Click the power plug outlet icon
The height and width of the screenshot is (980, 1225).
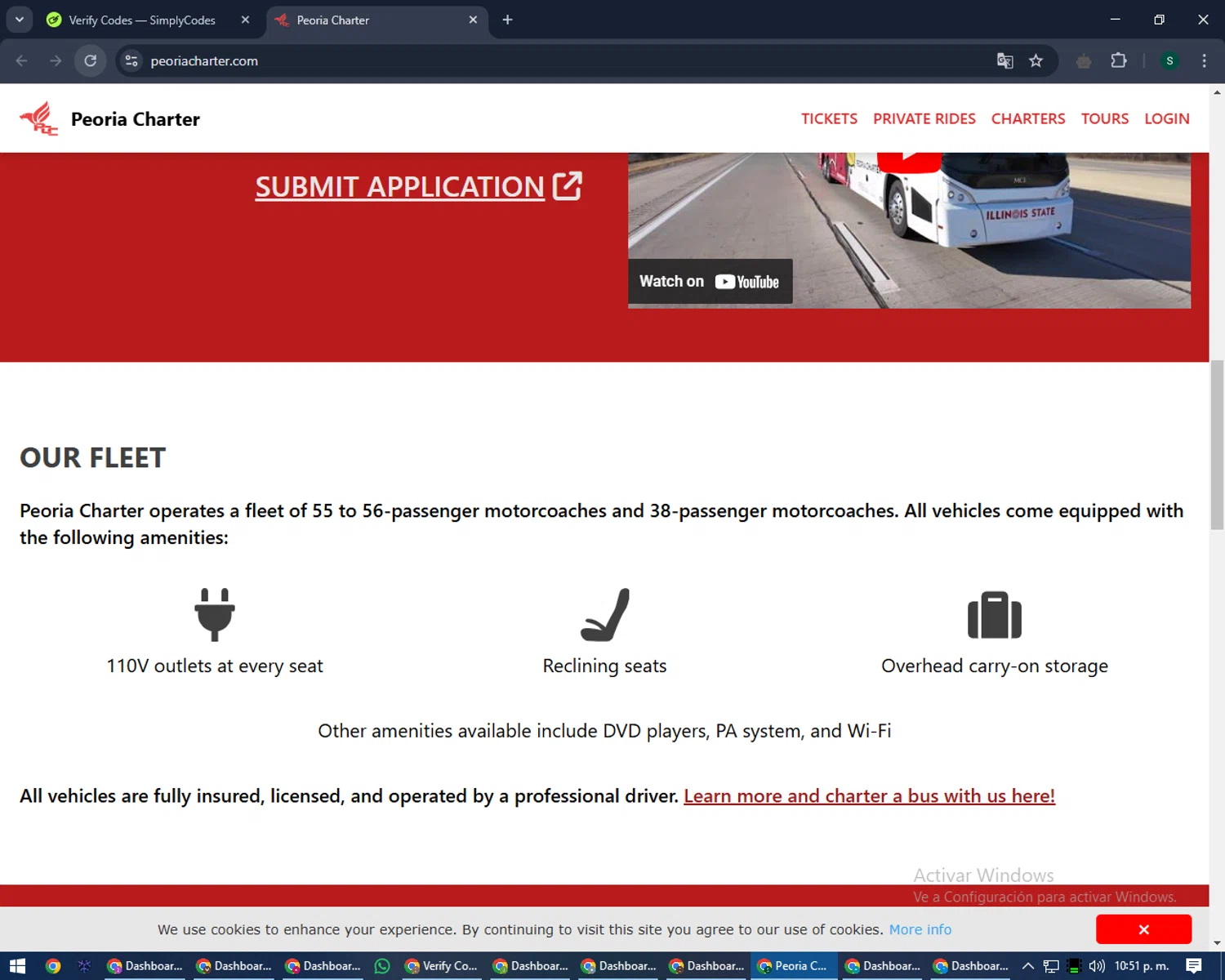tap(215, 614)
